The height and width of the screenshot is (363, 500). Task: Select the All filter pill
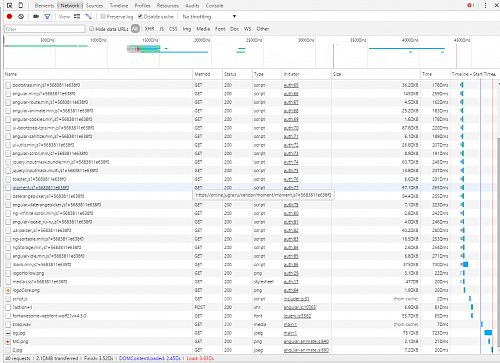[135, 29]
